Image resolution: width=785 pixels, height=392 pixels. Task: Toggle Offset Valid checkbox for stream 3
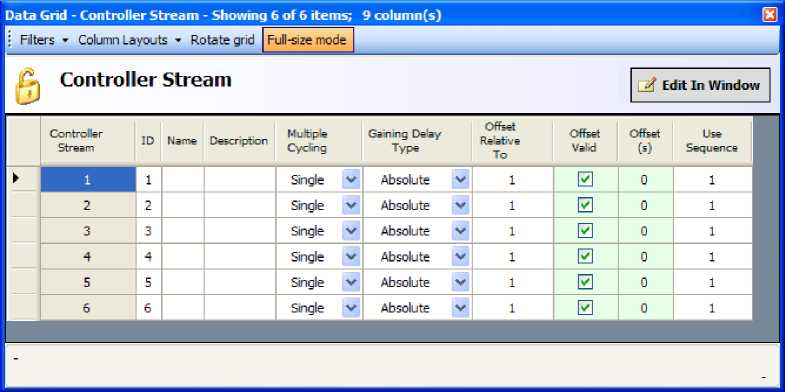click(x=585, y=231)
